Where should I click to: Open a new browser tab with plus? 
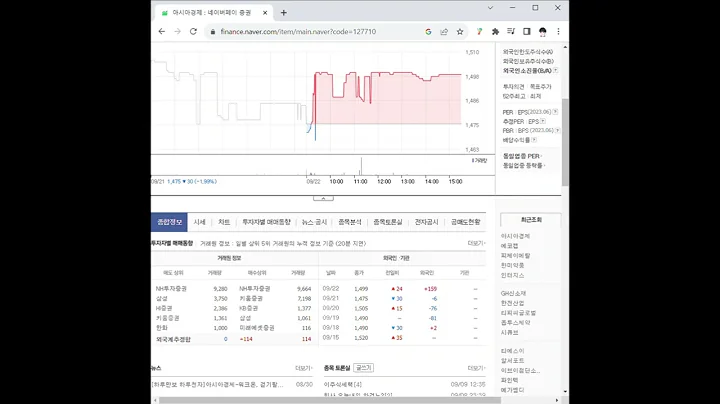(x=284, y=13)
